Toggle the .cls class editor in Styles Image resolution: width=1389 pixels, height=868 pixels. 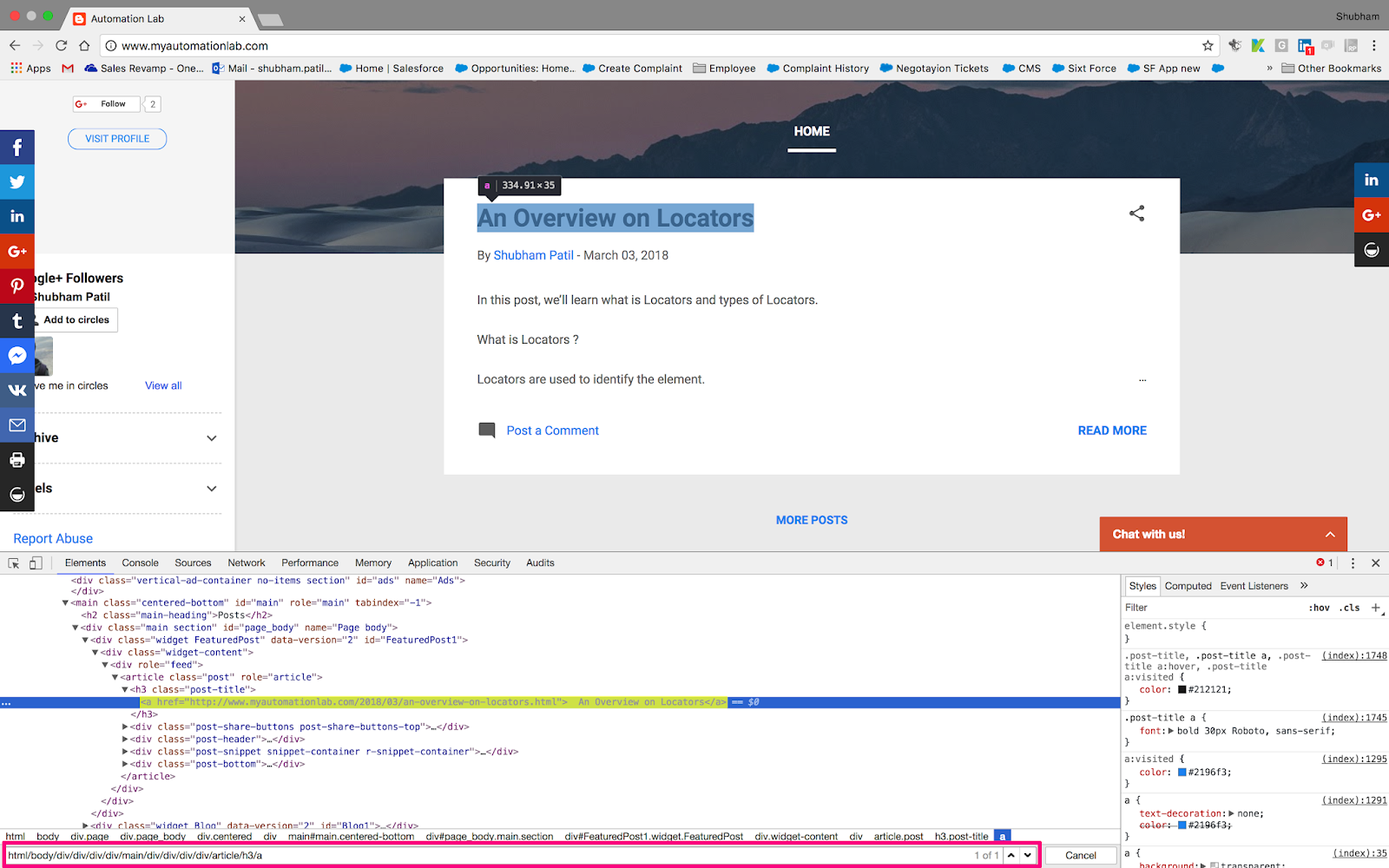point(1349,607)
